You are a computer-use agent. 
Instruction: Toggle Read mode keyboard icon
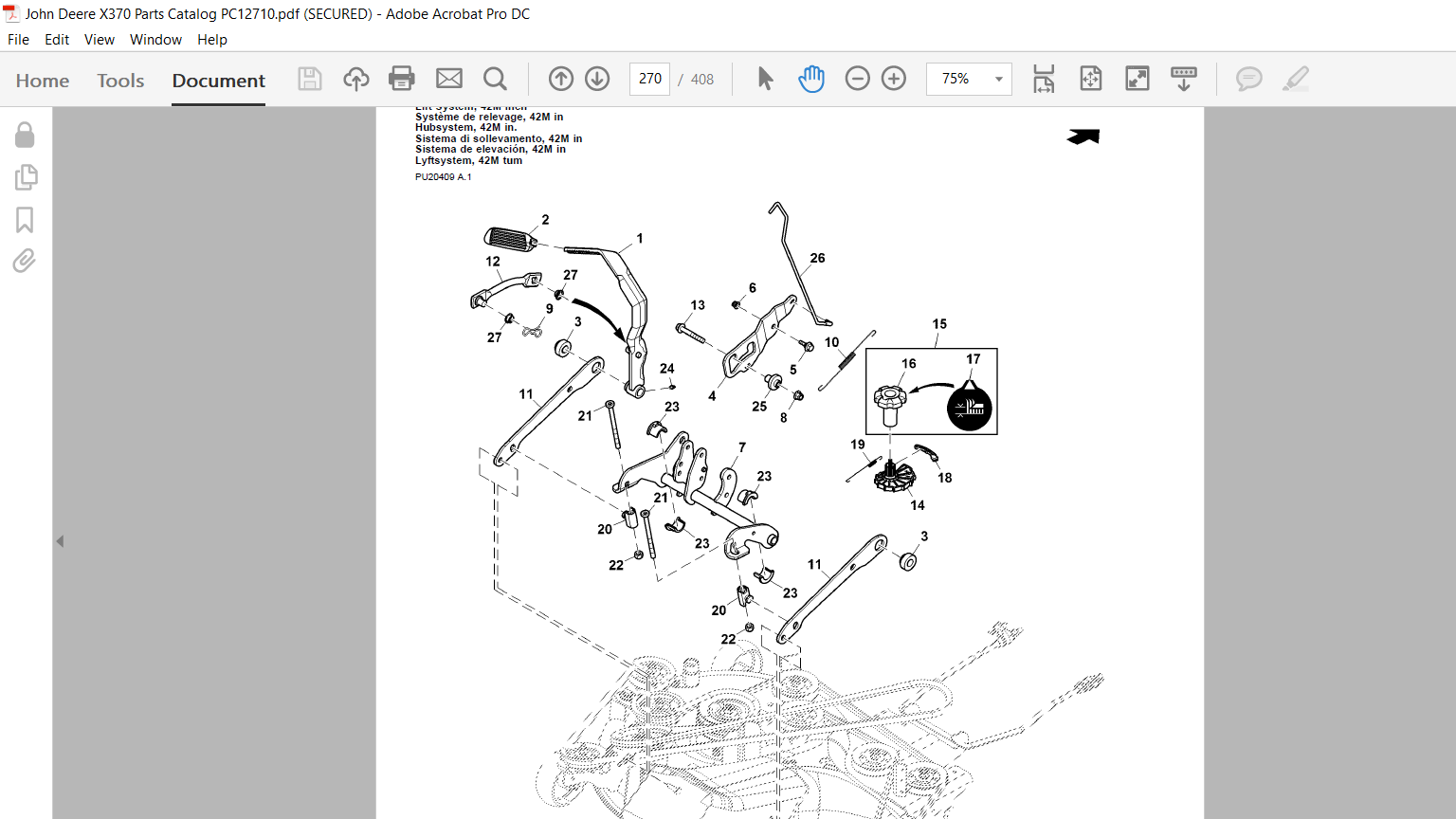pyautogui.click(x=1184, y=79)
